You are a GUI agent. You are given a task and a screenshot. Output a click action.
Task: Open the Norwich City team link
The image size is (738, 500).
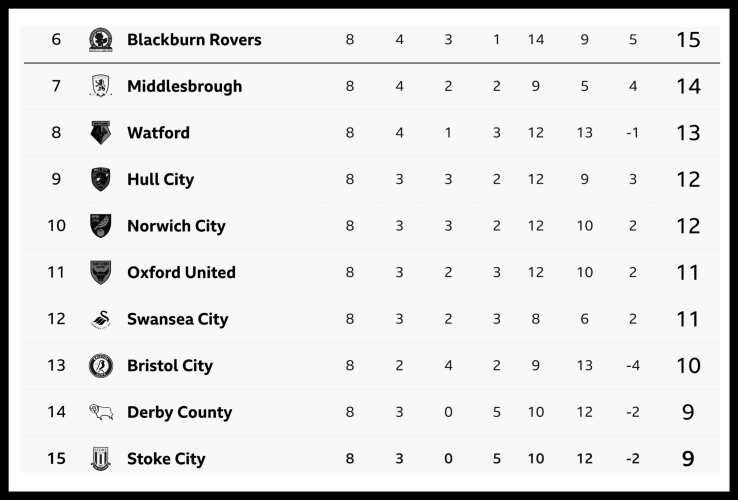176,226
